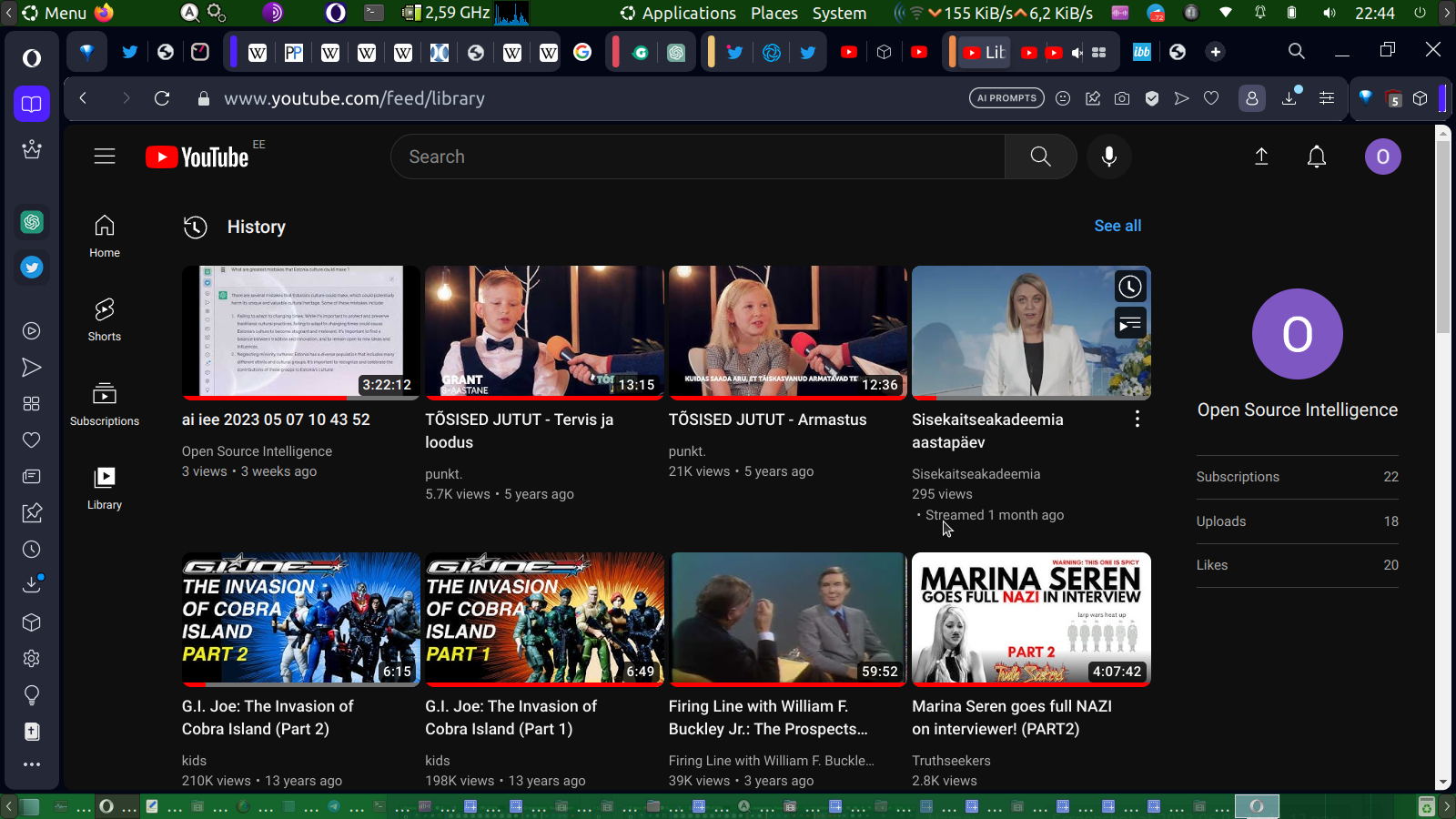
Task: Open Opera sidebar three-dot more menu
Action: 32,764
